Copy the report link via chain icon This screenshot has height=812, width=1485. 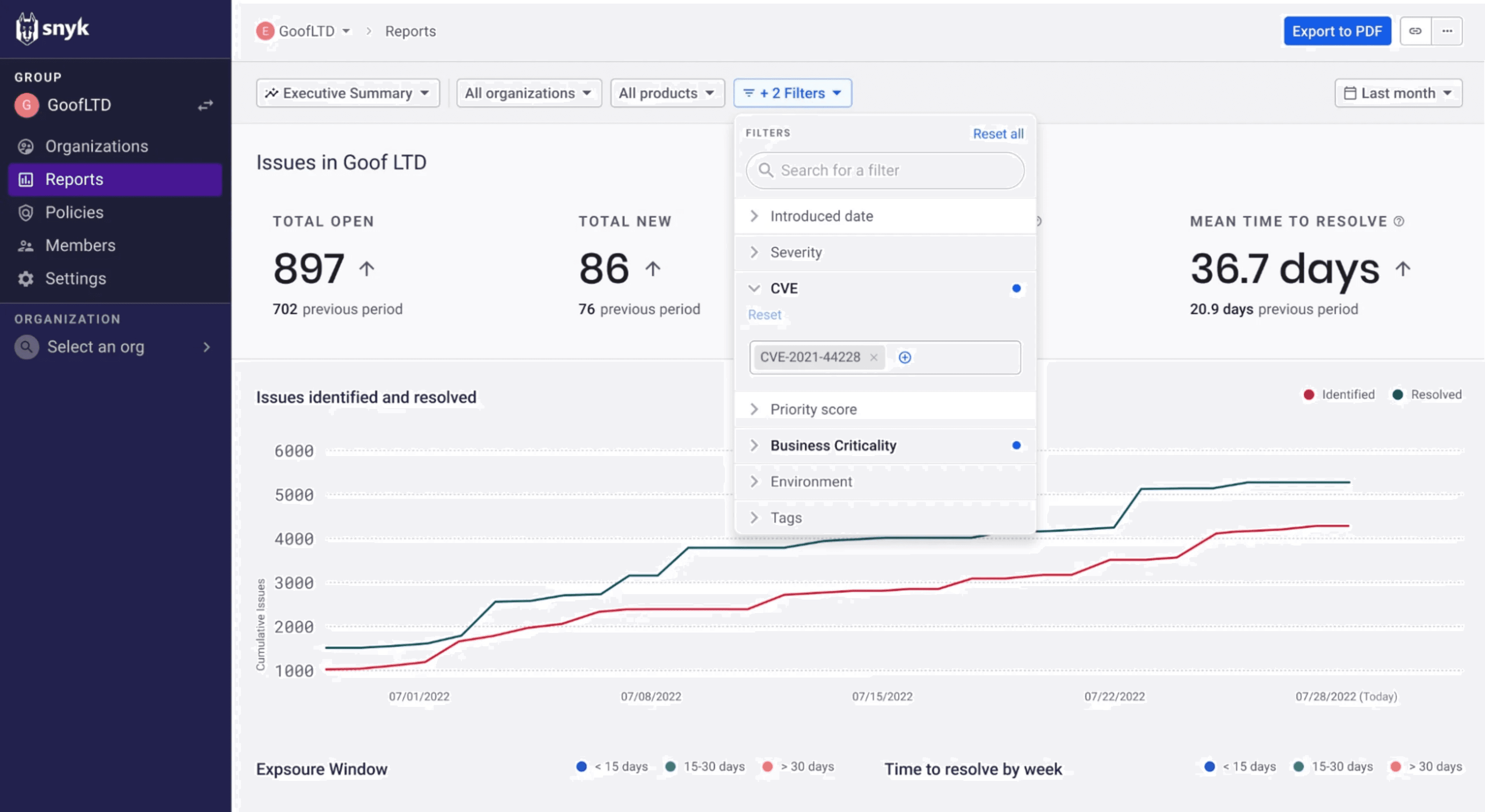1416,31
